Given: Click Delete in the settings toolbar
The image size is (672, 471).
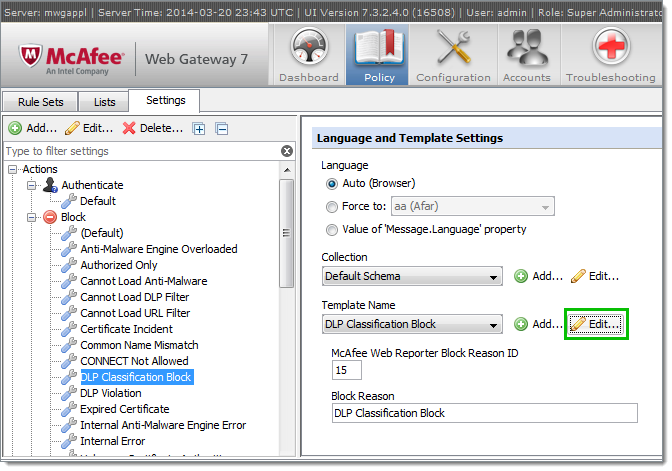Looking at the screenshot, I should click(x=152, y=128).
